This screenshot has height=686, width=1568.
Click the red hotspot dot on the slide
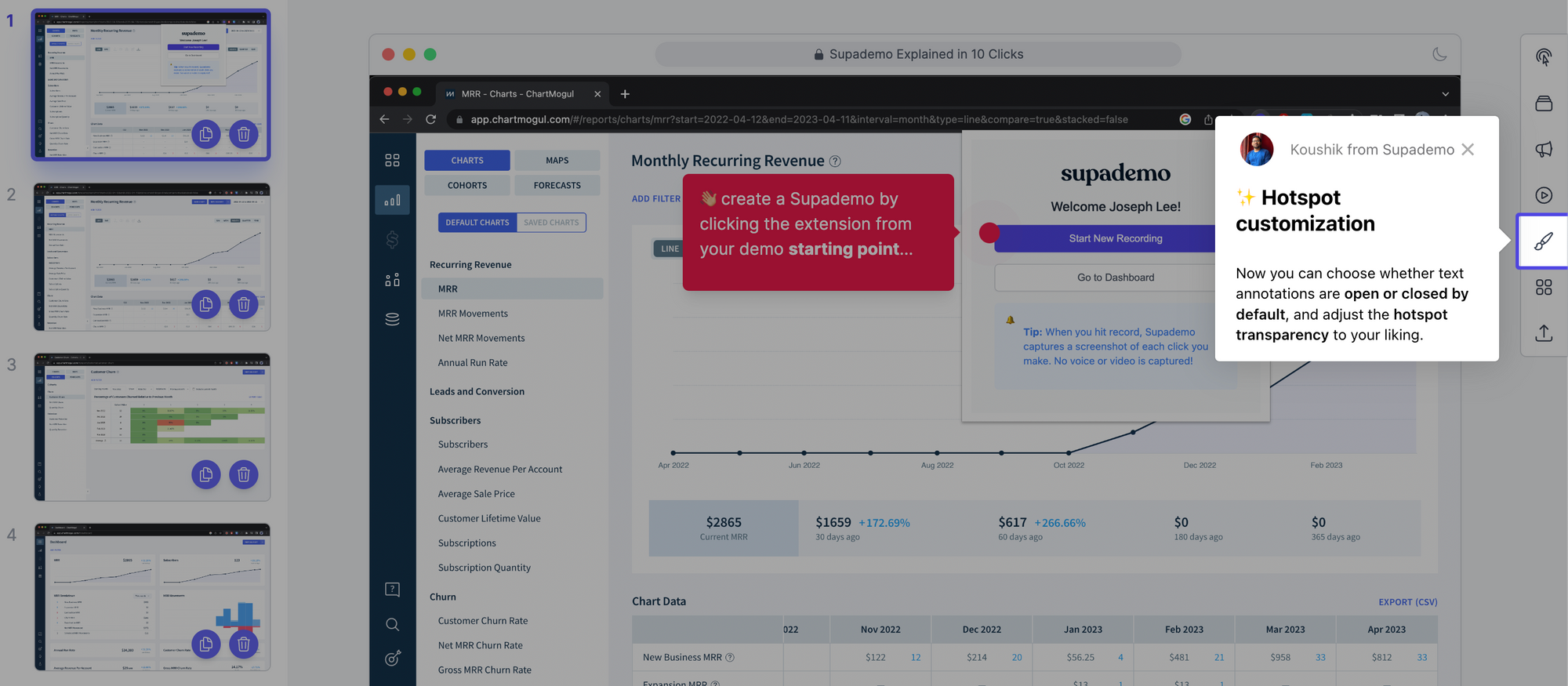[x=989, y=232]
